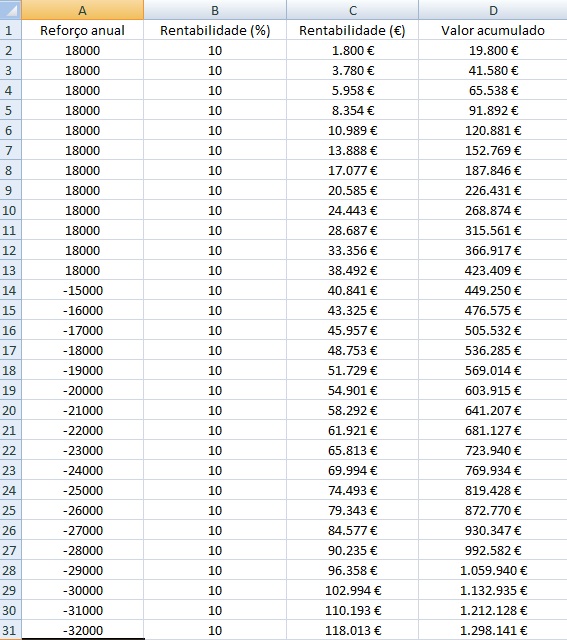Select cell with 102.994 €

pos(352,590)
